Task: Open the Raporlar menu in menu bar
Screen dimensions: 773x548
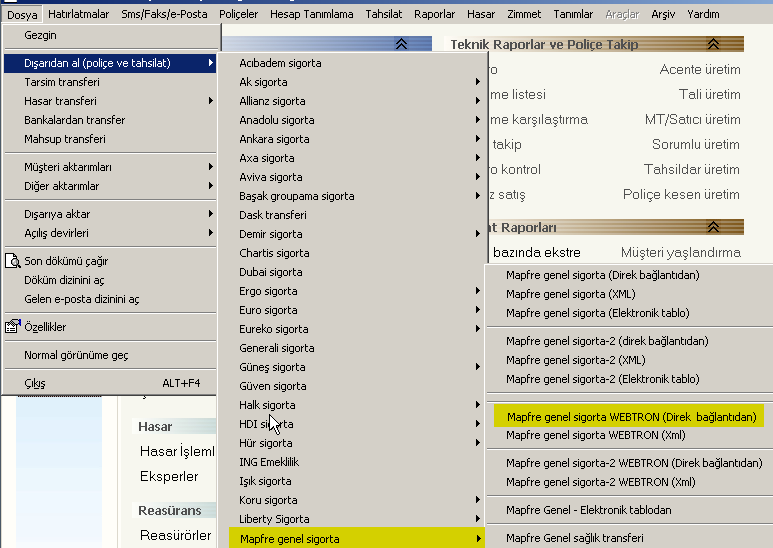Action: (433, 14)
